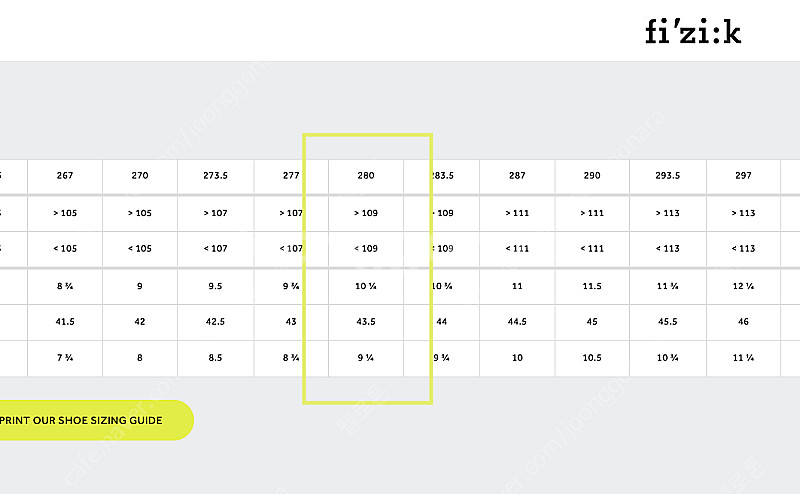Click the 270 length header cell
The height and width of the screenshot is (494, 800).
click(140, 176)
